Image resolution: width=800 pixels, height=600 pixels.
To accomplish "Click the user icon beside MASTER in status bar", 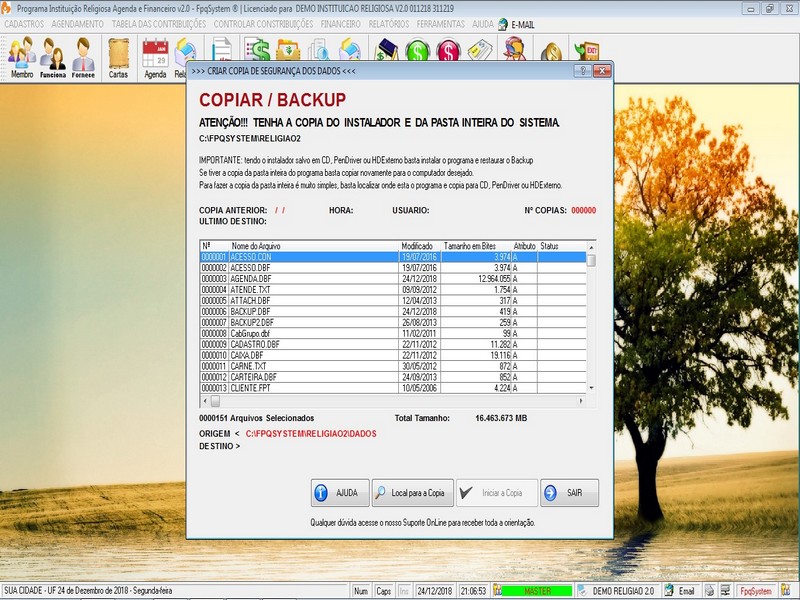I will click(x=496, y=591).
